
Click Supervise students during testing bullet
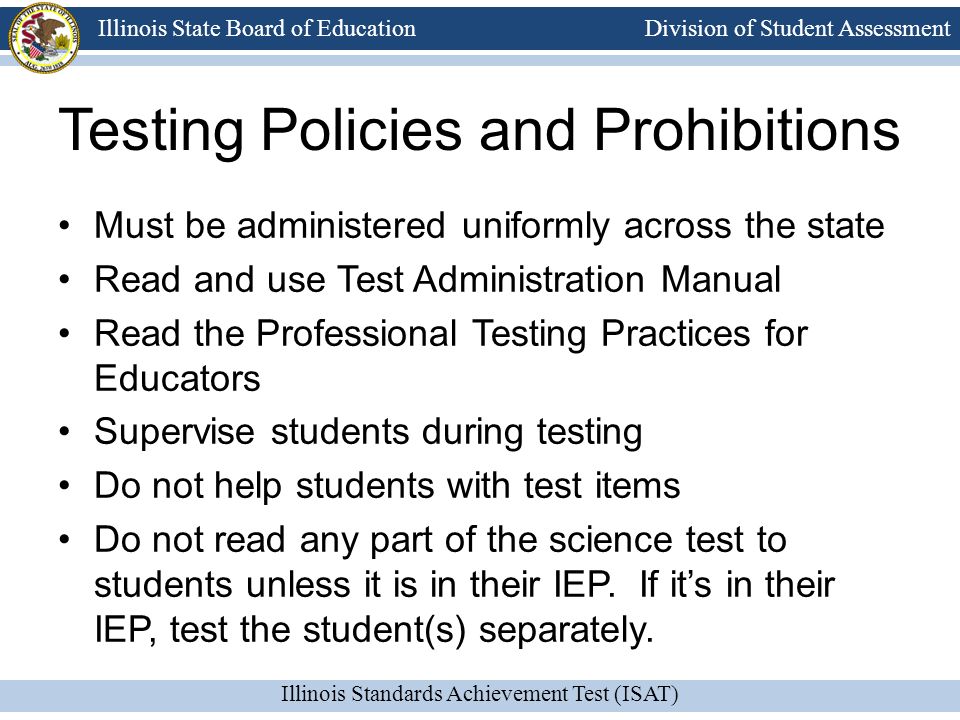coord(368,432)
